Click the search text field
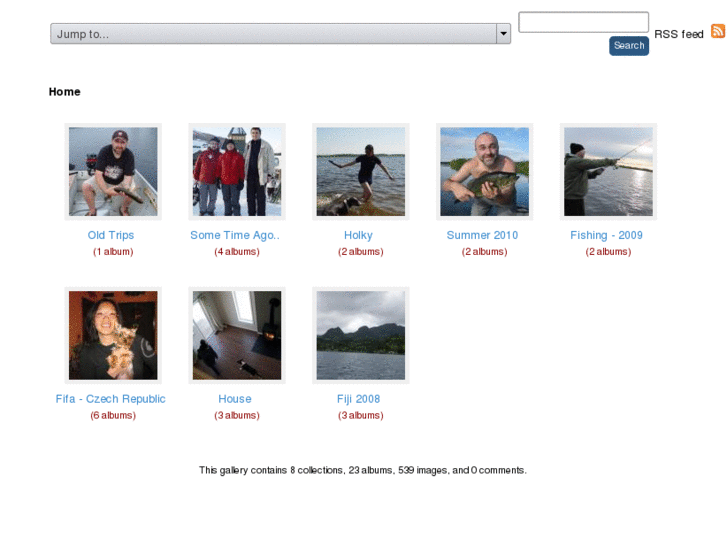 (583, 22)
